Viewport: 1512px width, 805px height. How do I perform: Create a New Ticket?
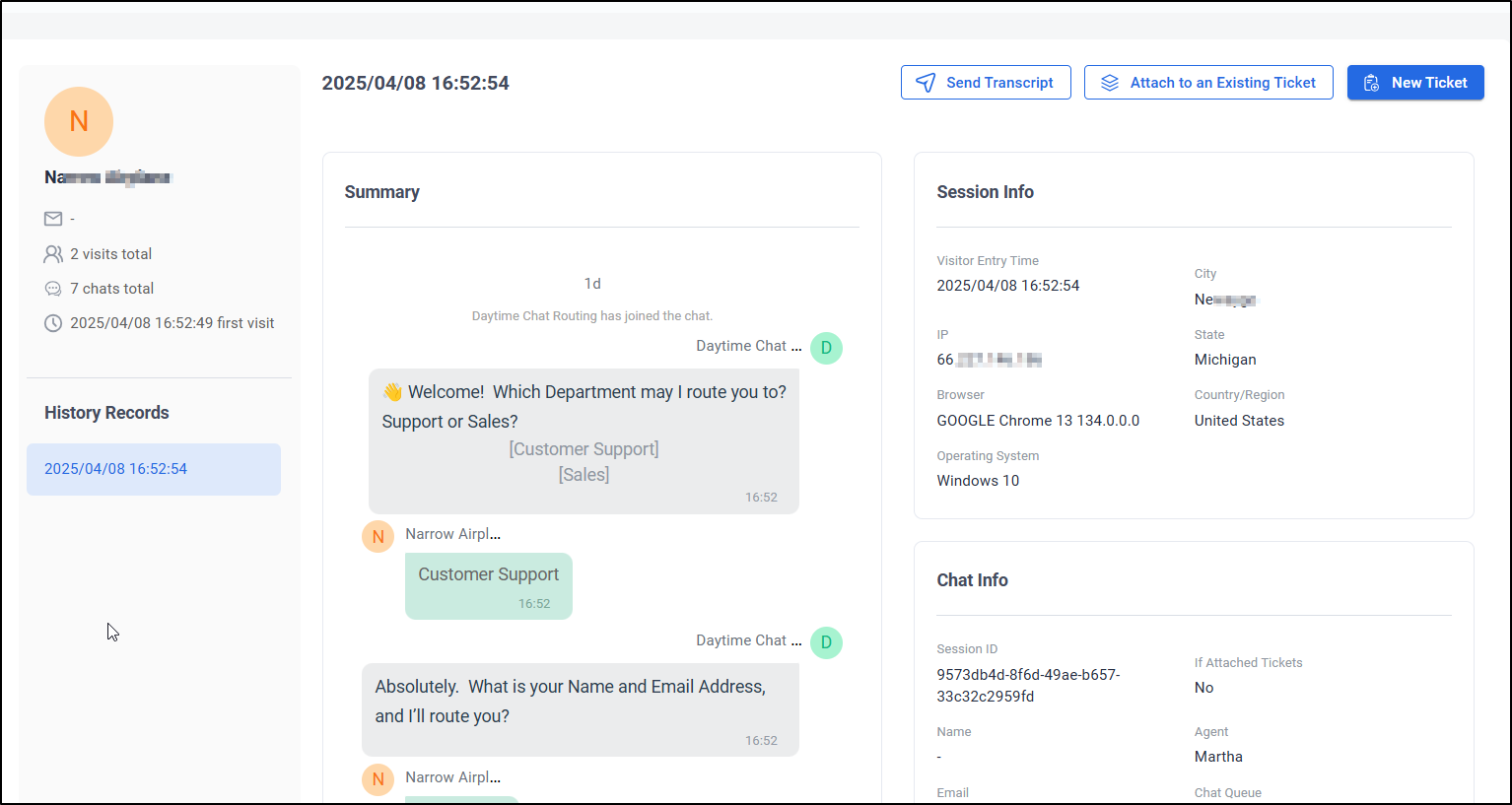1415,83
